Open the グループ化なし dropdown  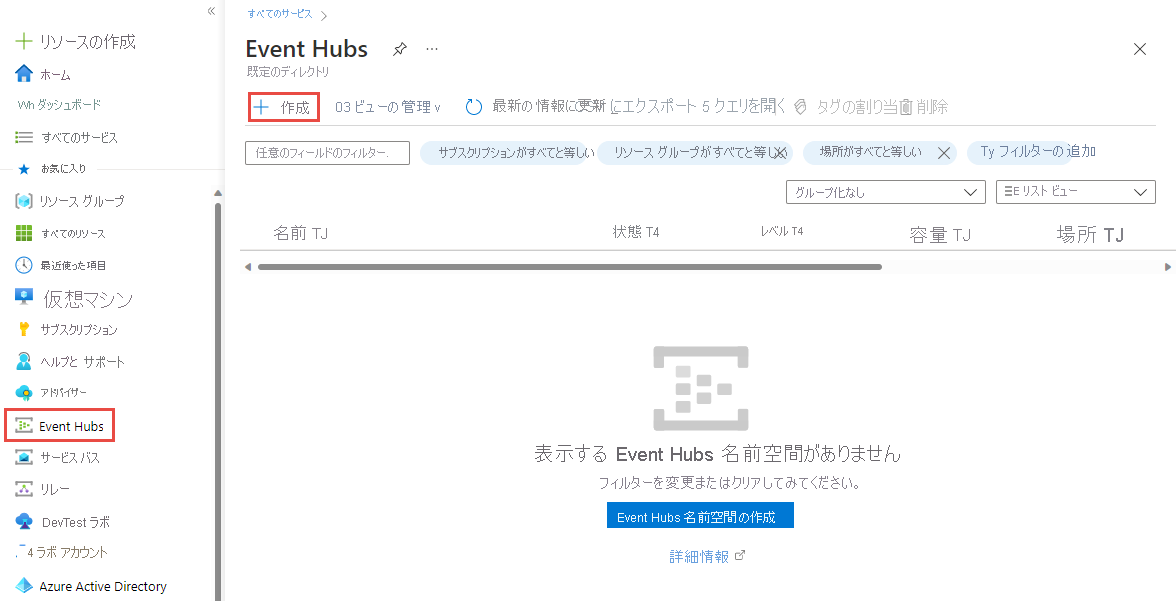(885, 192)
